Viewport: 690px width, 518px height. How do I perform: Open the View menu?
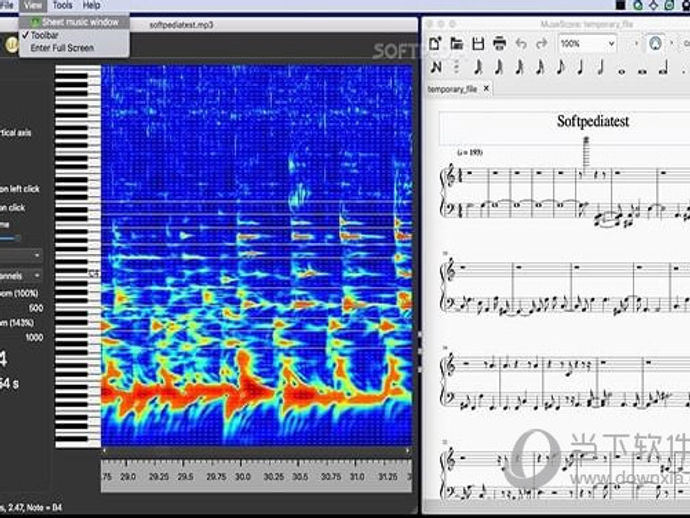(33, 5)
